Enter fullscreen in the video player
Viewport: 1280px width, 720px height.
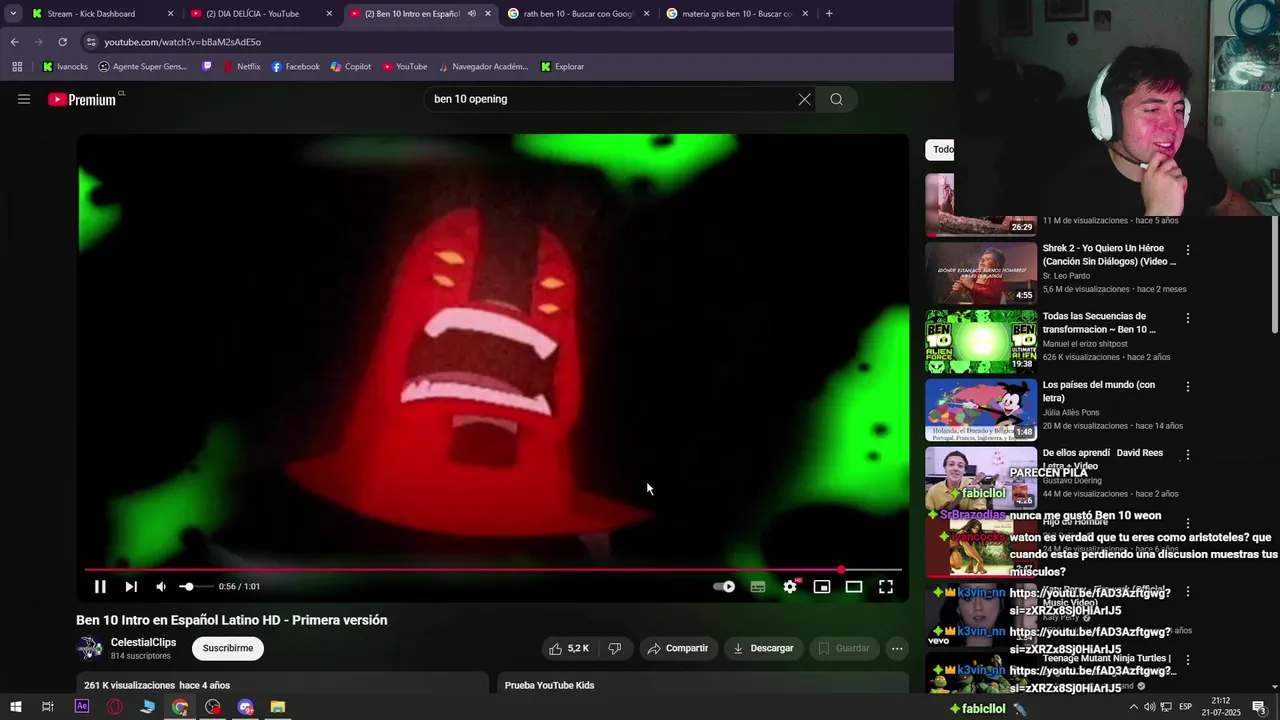[886, 587]
